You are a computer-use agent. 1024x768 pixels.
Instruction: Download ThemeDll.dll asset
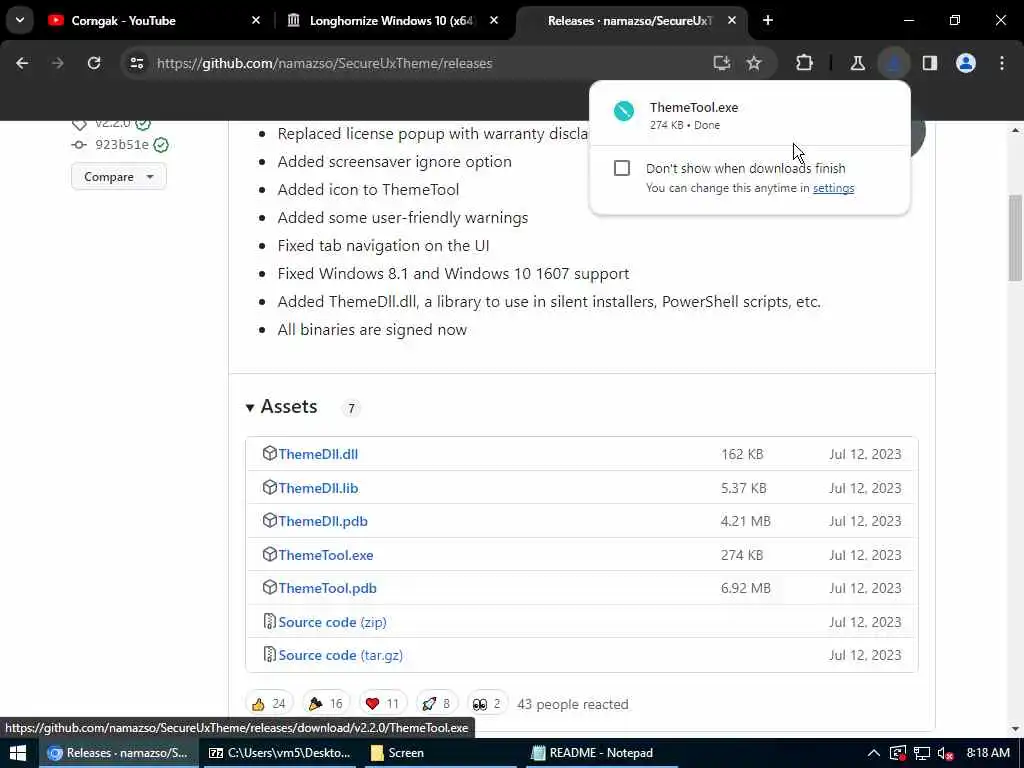pyautogui.click(x=318, y=454)
